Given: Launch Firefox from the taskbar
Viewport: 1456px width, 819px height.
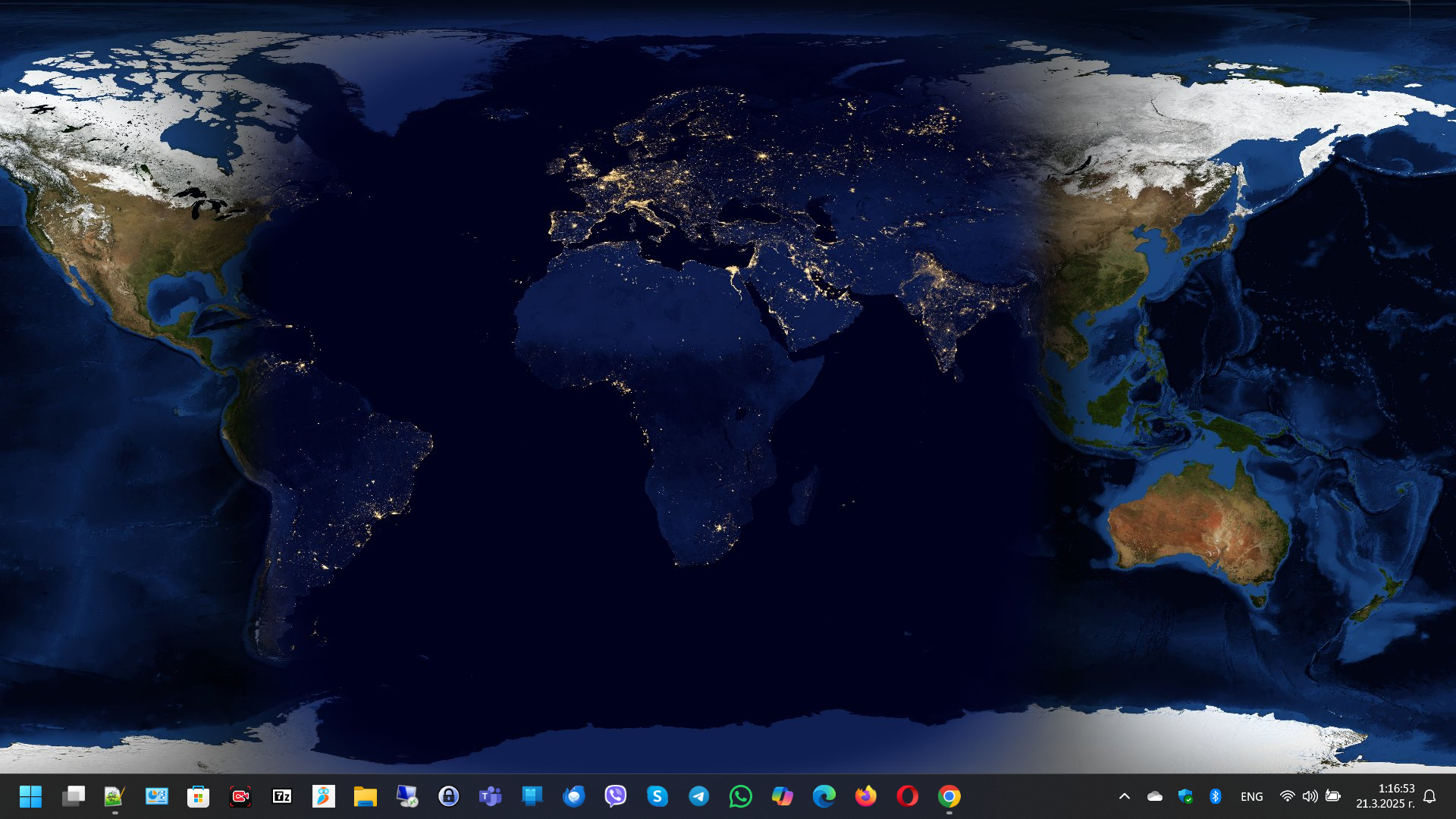Looking at the screenshot, I should (866, 796).
